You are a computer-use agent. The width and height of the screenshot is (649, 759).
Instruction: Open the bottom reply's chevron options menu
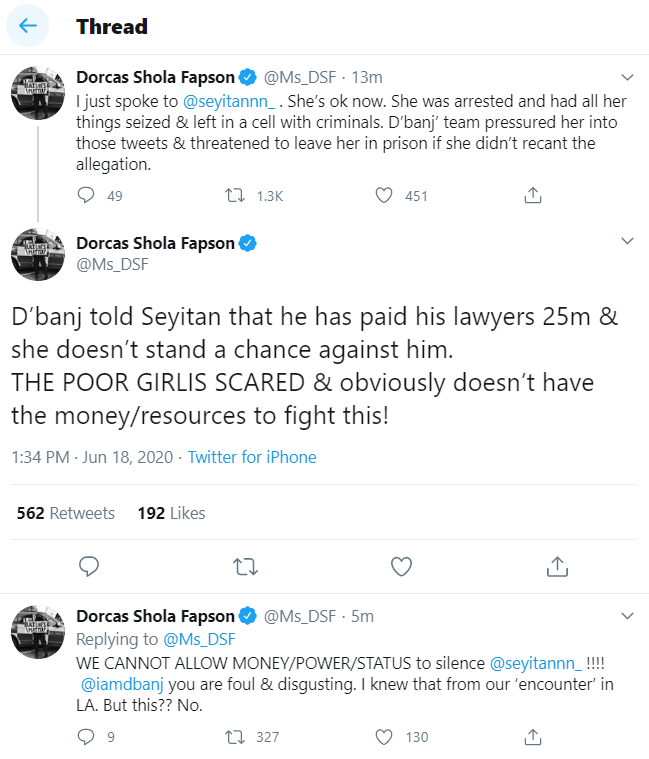pyautogui.click(x=627, y=616)
